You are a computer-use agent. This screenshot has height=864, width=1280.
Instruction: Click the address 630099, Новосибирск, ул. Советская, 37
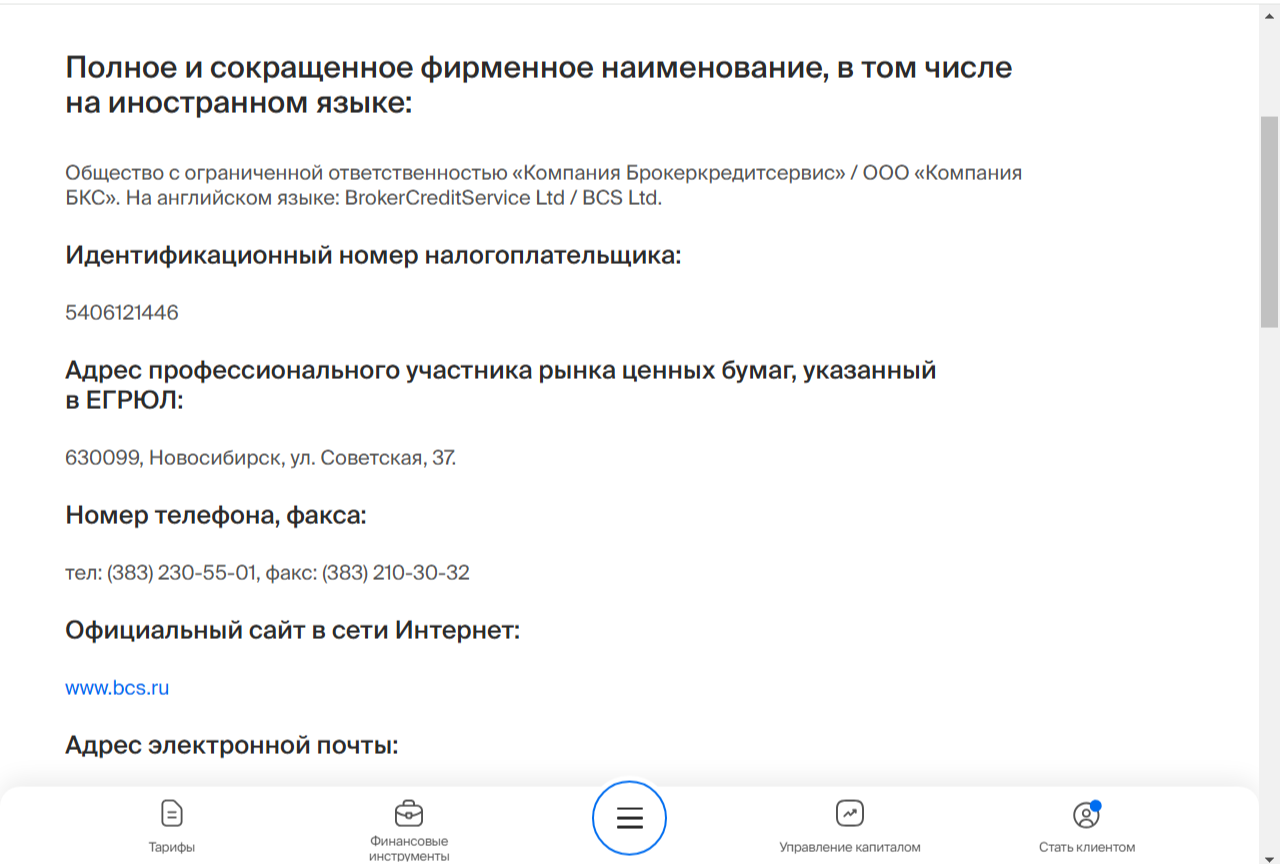(261, 458)
